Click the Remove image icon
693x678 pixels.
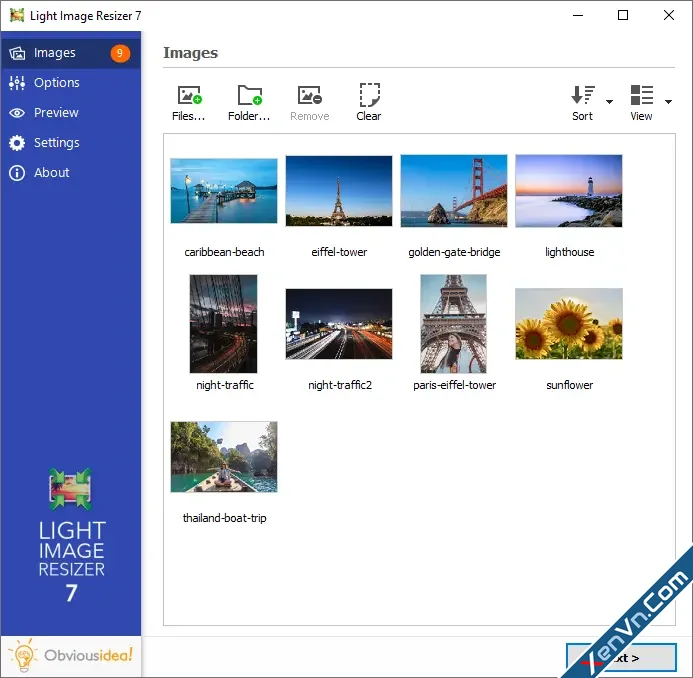pyautogui.click(x=310, y=95)
